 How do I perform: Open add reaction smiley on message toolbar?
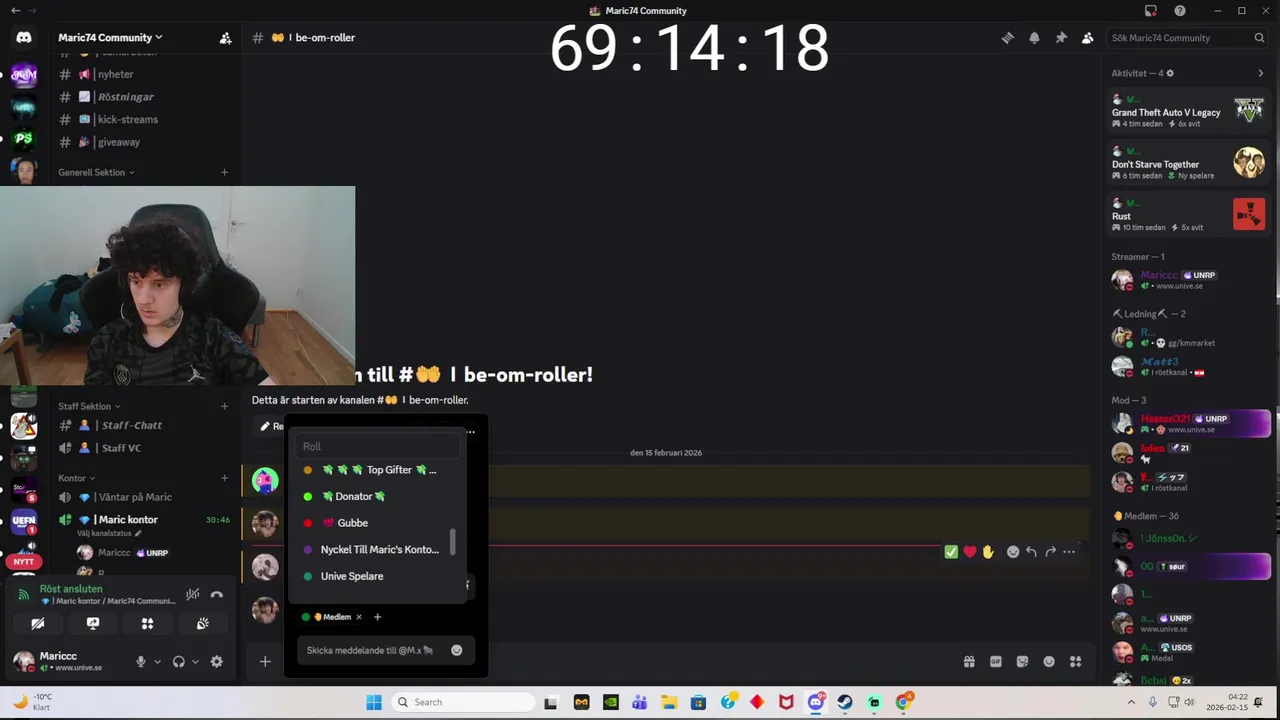point(1013,551)
